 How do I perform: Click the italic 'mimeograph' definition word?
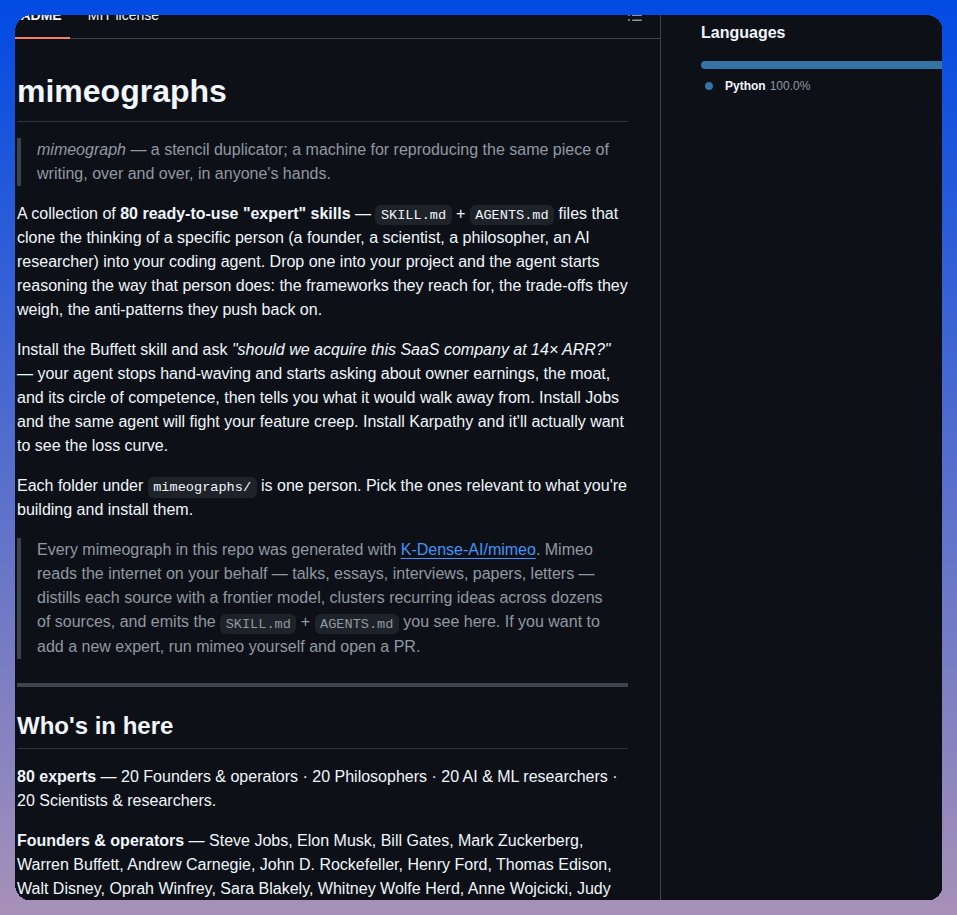tap(81, 150)
